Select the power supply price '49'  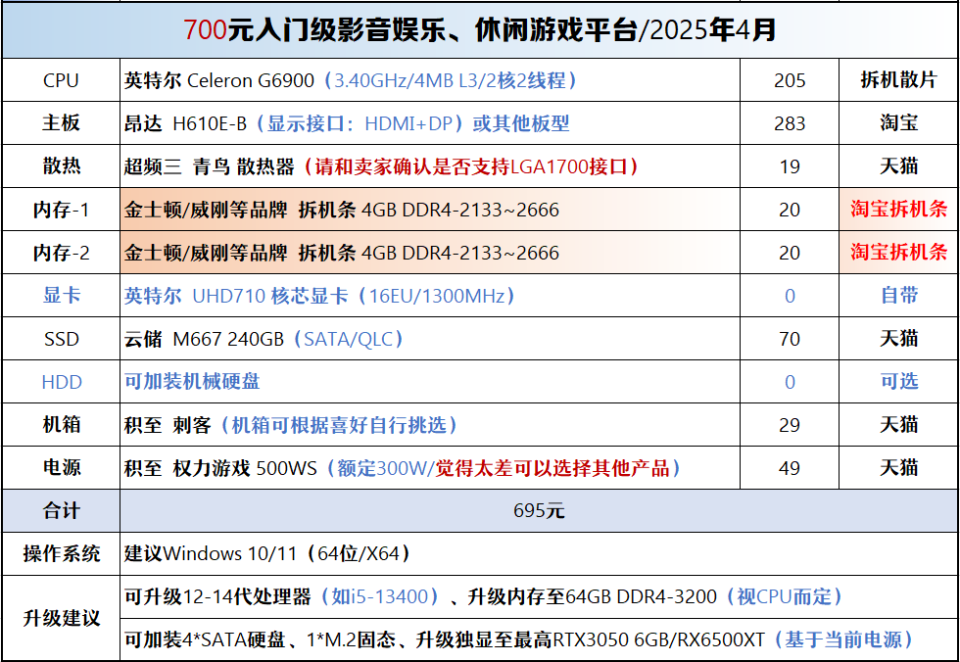pos(789,468)
